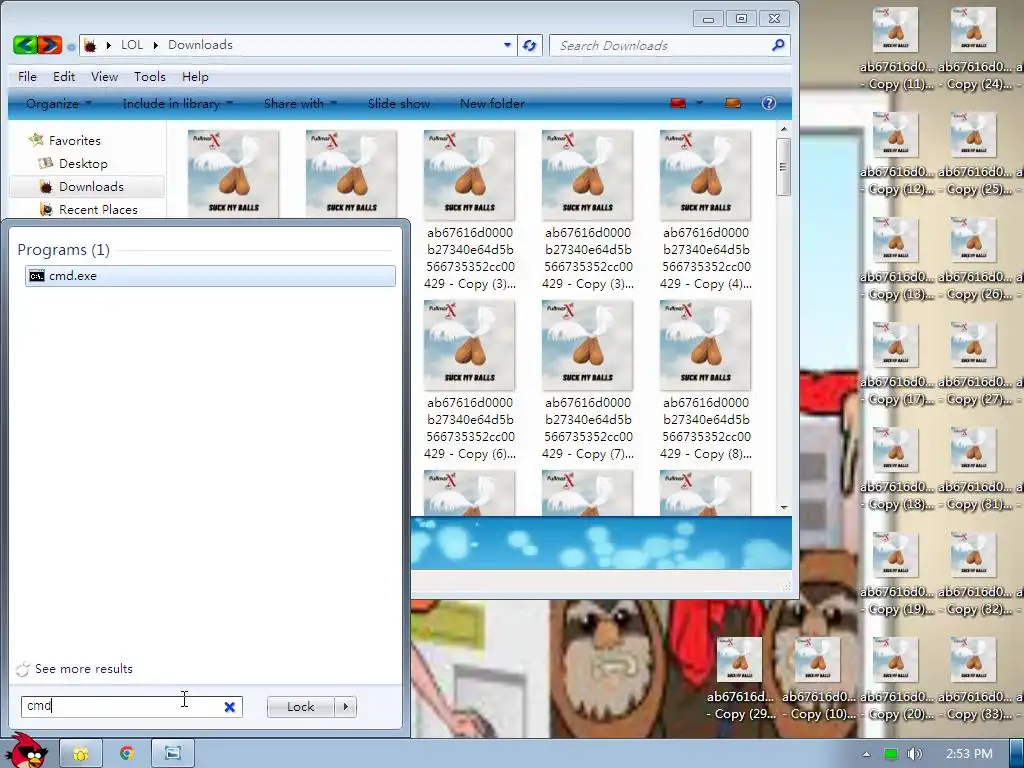
Task: Open Include in library dropdown
Action: (178, 103)
